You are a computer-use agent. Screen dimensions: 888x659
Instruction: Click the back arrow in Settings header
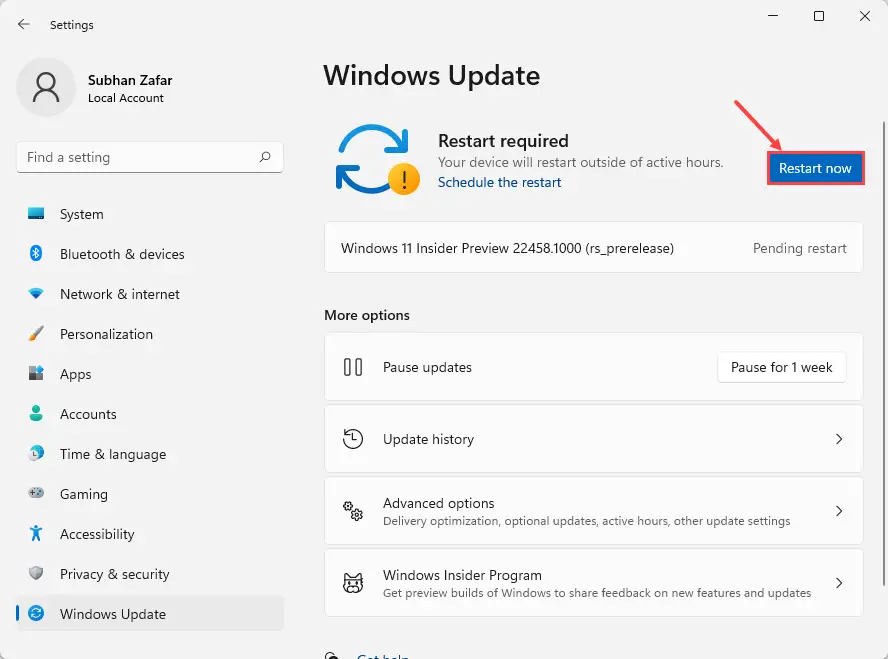[23, 24]
